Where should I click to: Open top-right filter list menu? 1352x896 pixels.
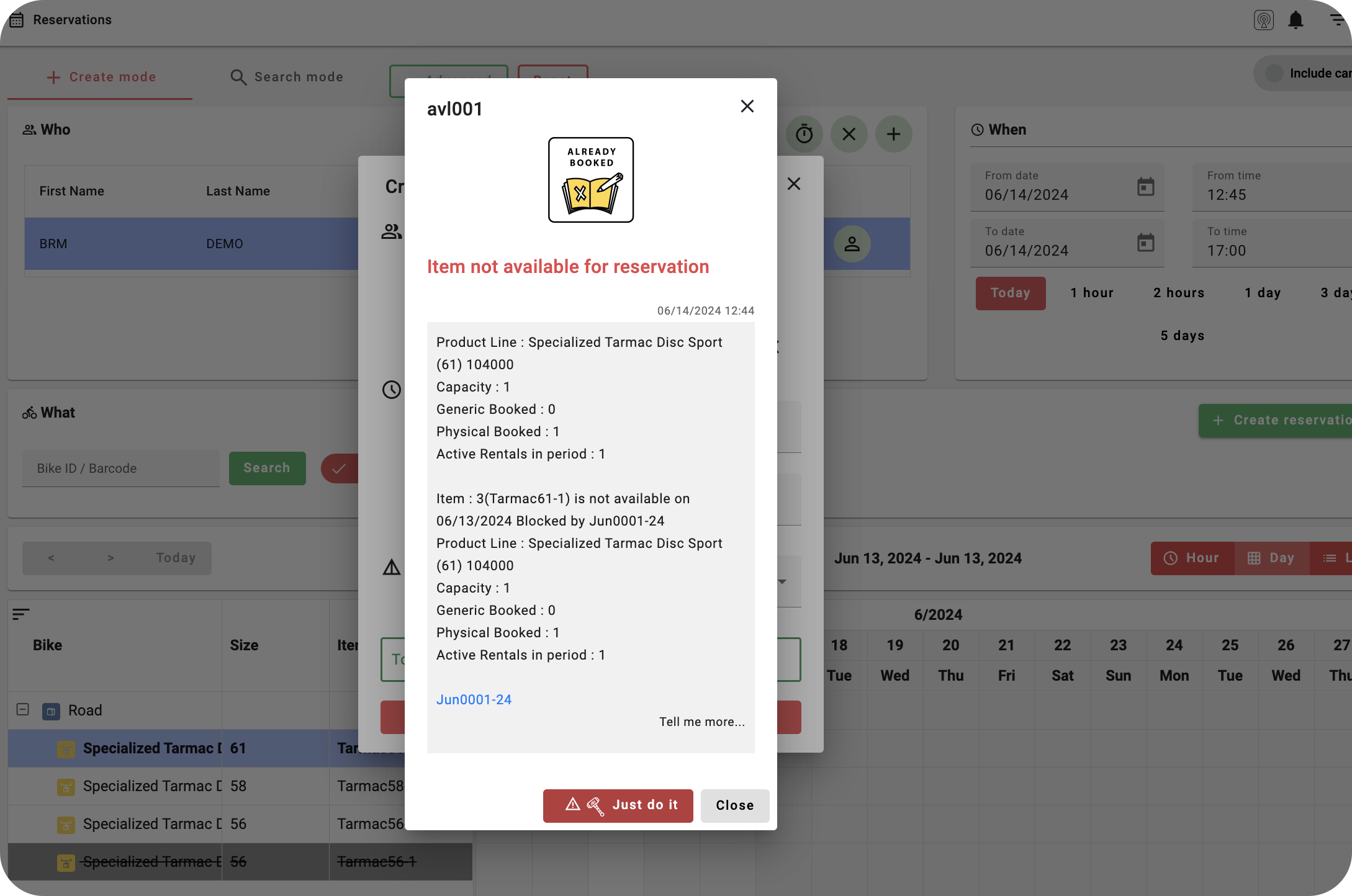tap(1338, 20)
